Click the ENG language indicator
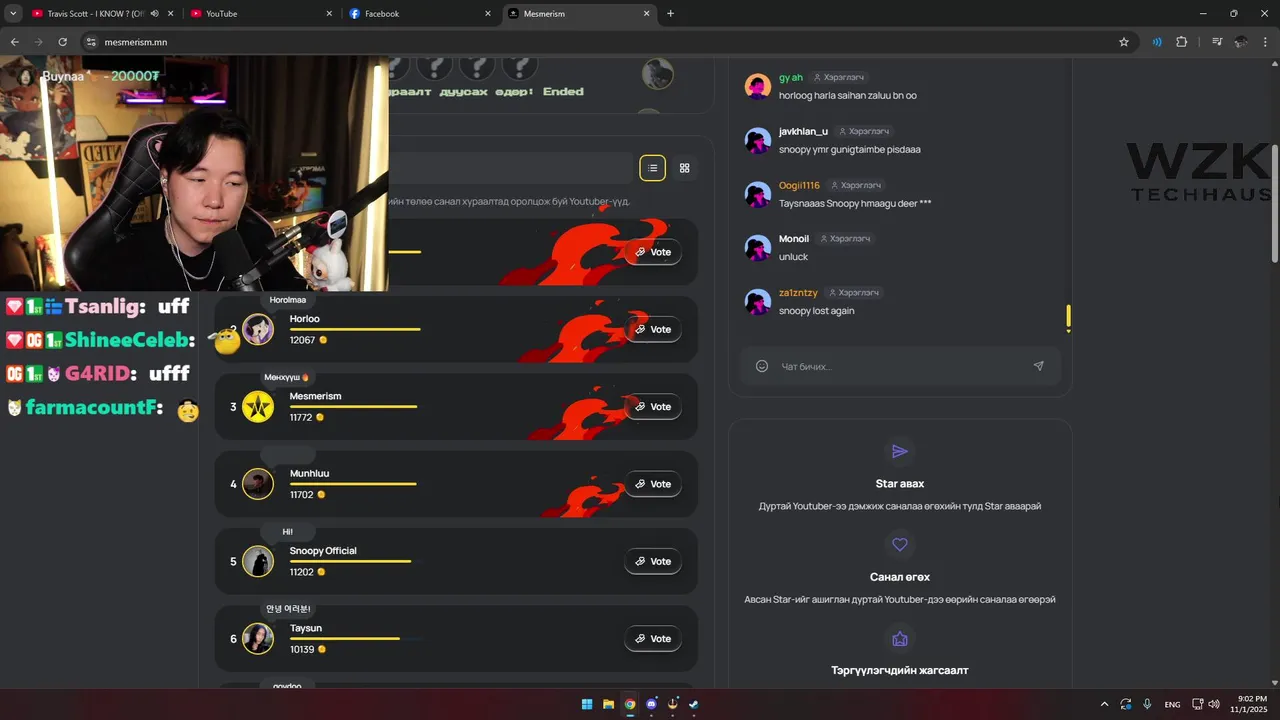Image resolution: width=1280 pixels, height=720 pixels. (1172, 704)
